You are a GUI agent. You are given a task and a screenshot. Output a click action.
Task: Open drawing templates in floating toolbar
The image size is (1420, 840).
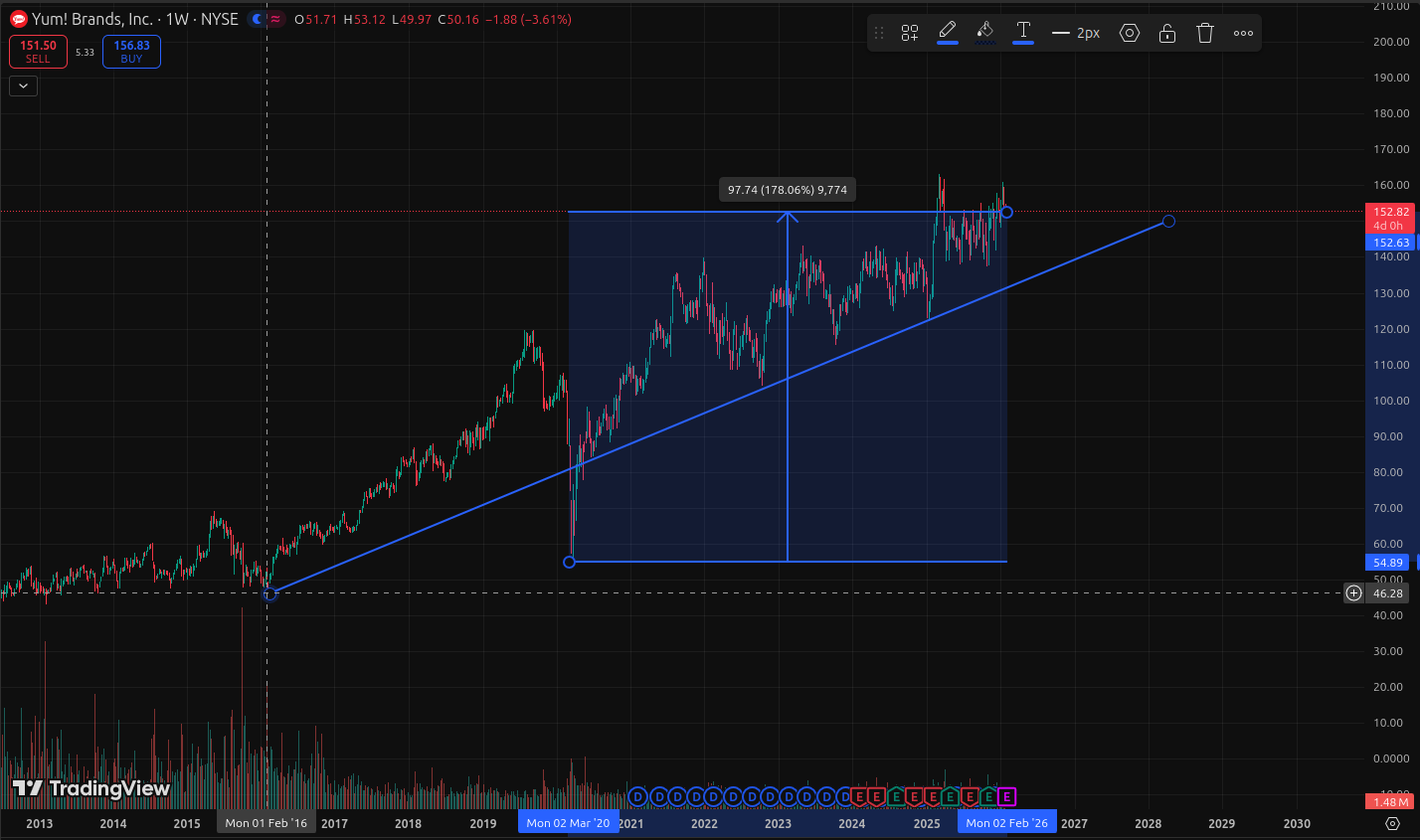tap(910, 33)
